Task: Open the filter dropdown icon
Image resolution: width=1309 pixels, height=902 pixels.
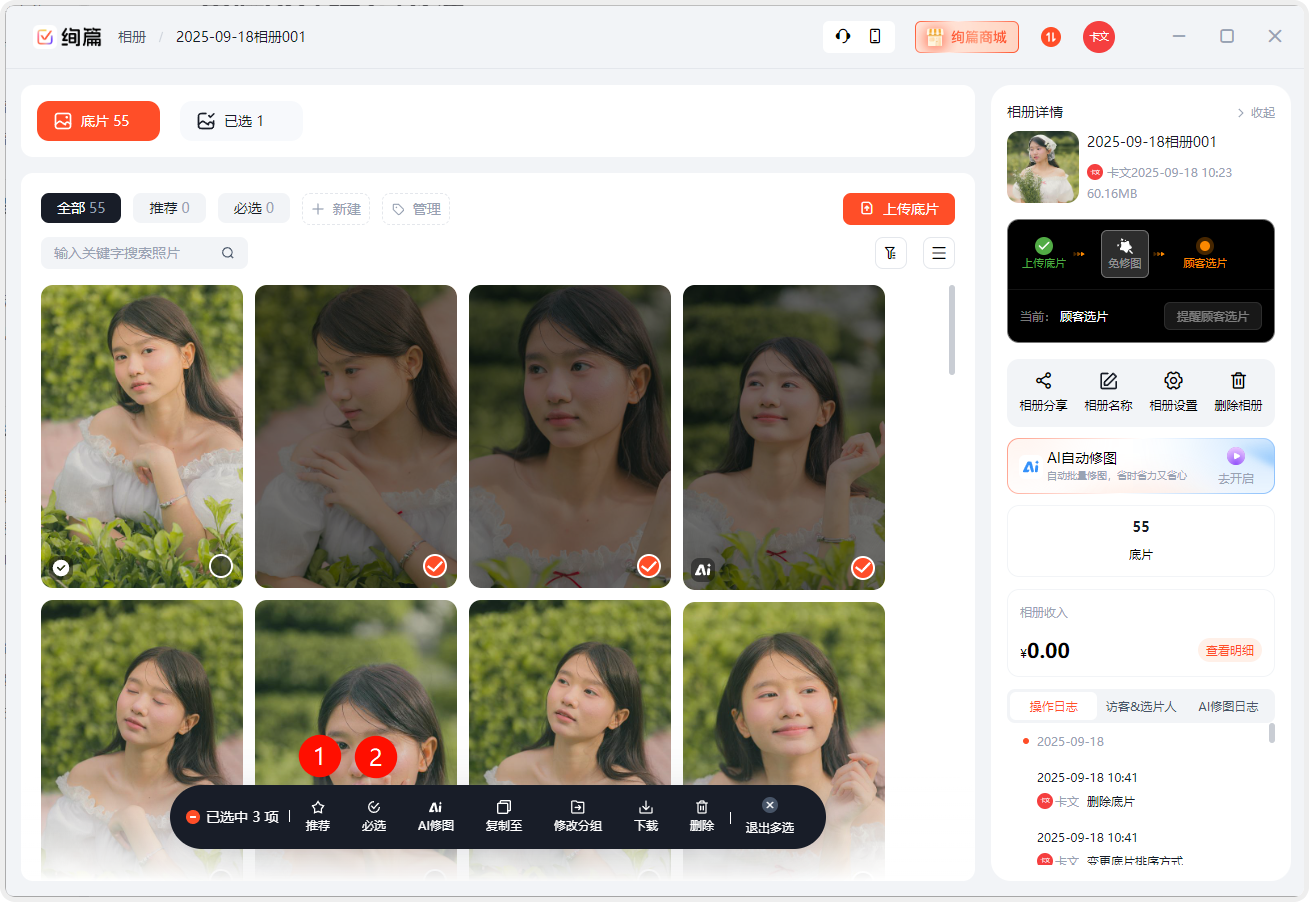Action: pyautogui.click(x=891, y=253)
